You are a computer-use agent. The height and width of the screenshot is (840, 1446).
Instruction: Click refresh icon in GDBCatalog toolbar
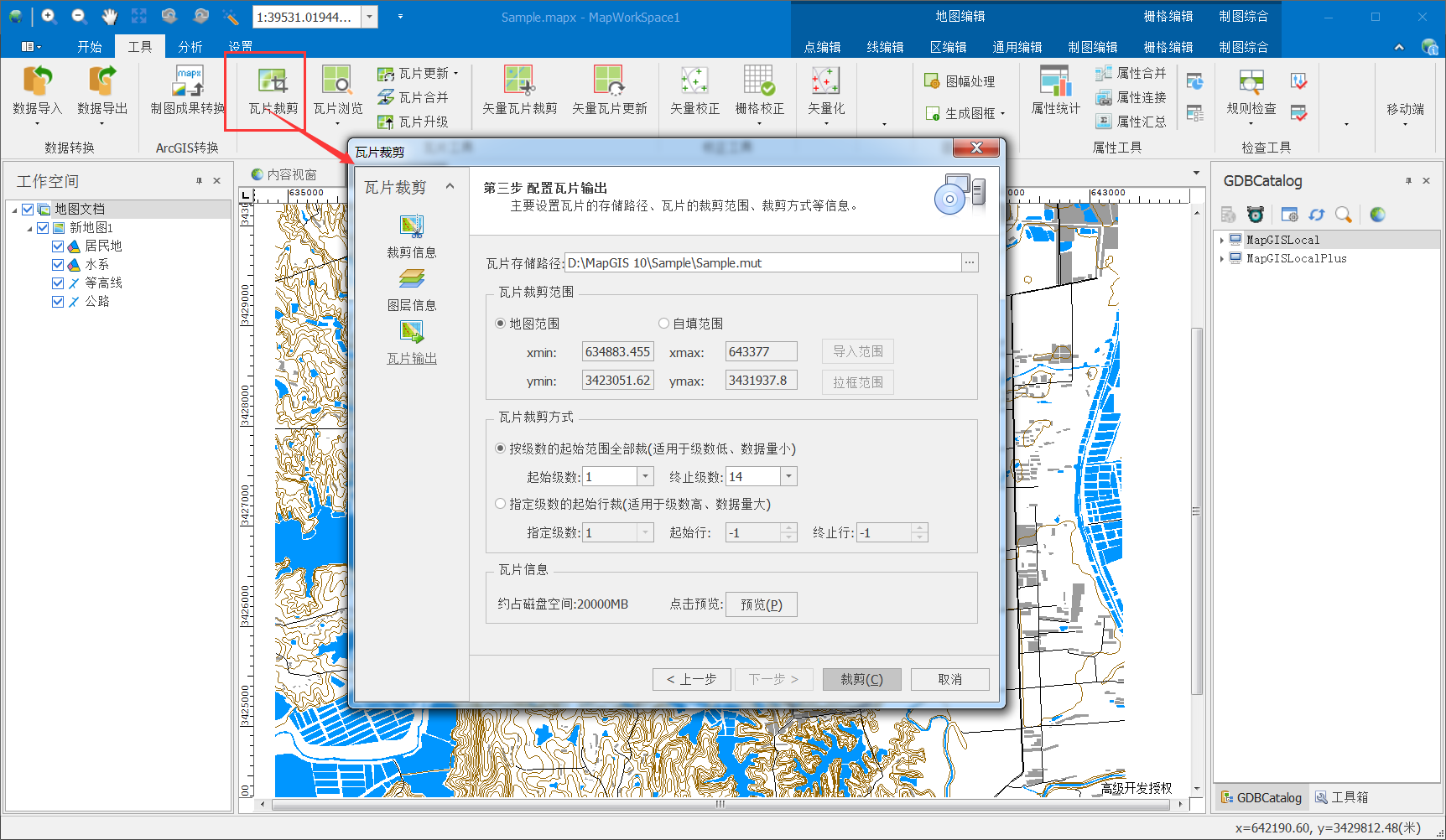(x=1317, y=215)
